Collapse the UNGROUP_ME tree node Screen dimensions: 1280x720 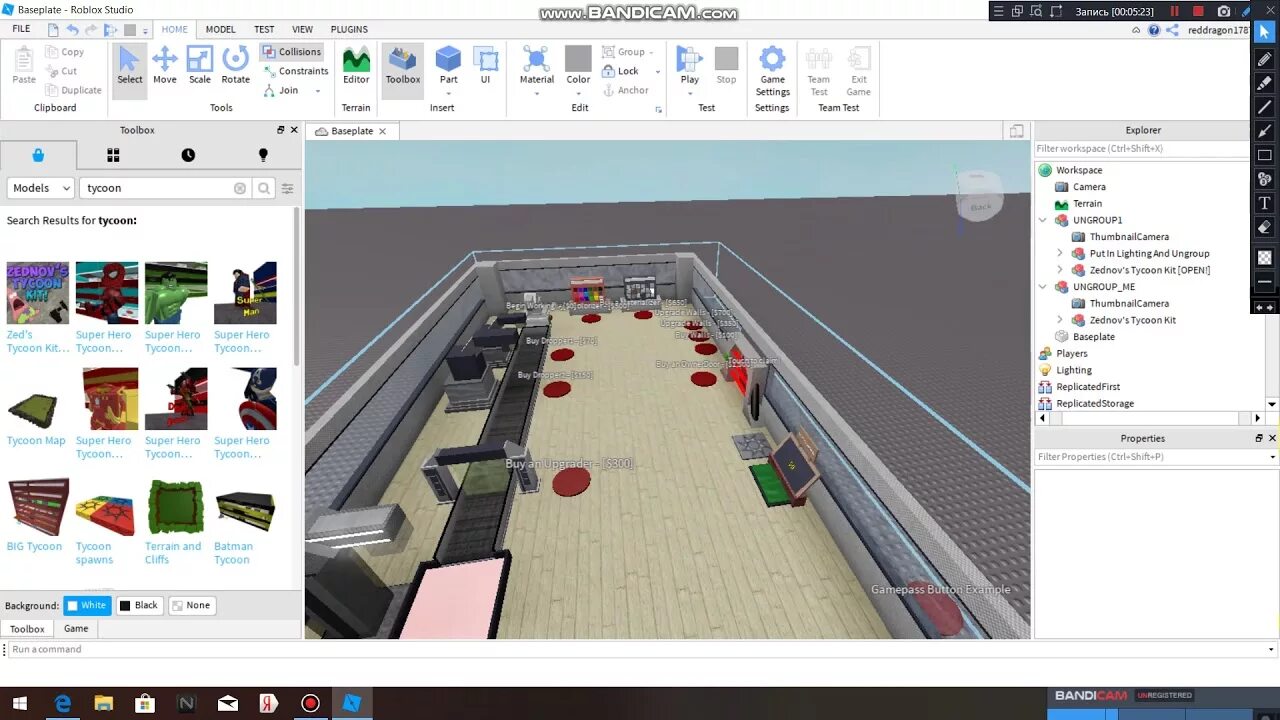(x=1043, y=287)
